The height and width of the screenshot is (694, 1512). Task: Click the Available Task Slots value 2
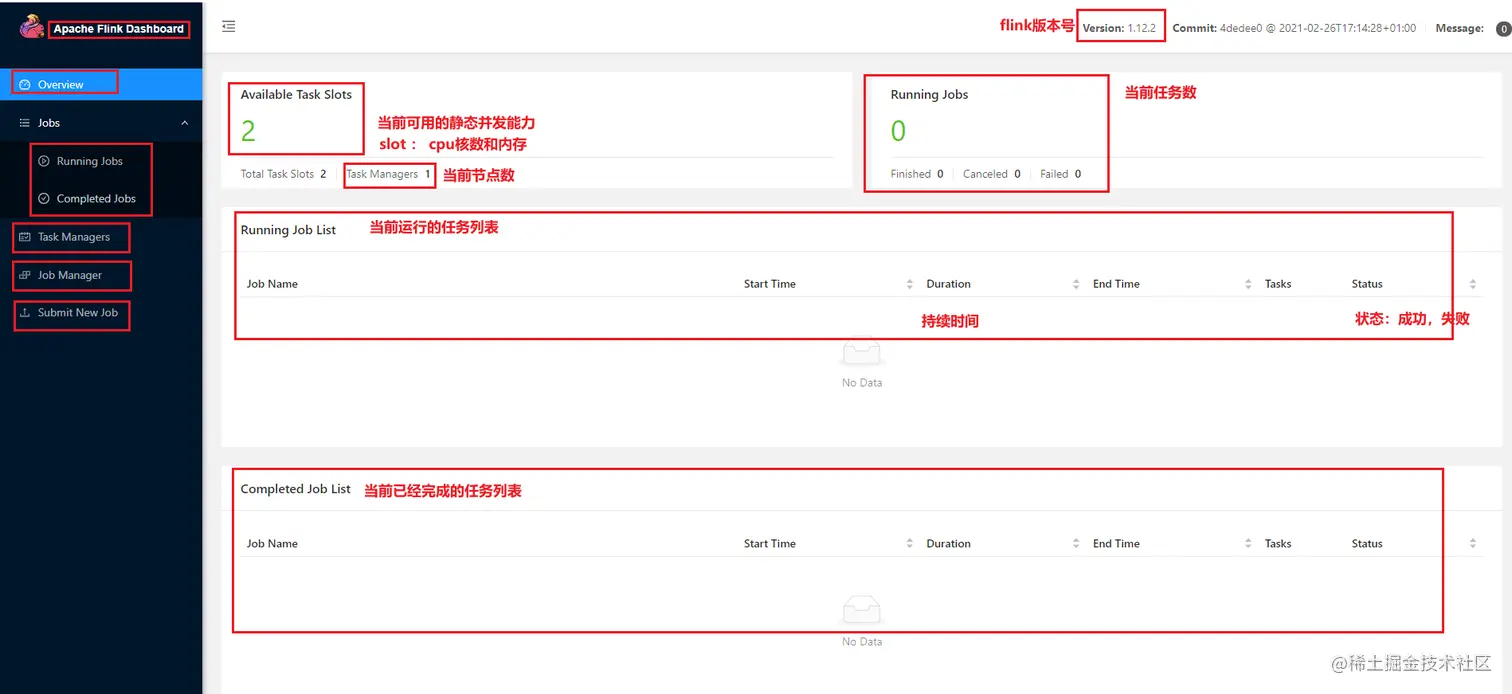[x=248, y=130]
